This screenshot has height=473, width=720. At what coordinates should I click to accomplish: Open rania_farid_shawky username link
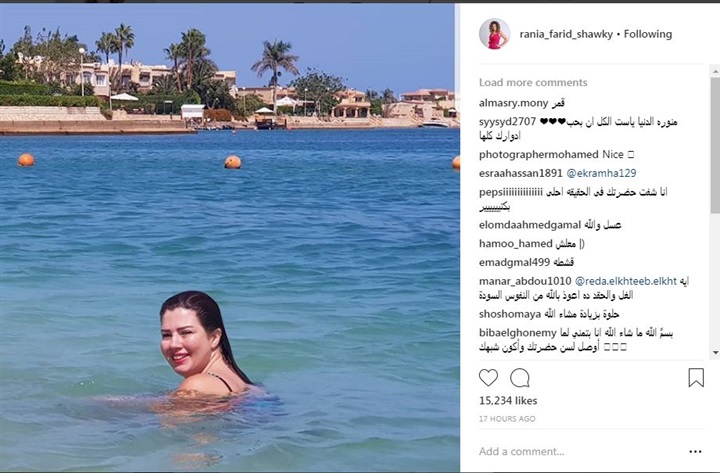point(566,34)
